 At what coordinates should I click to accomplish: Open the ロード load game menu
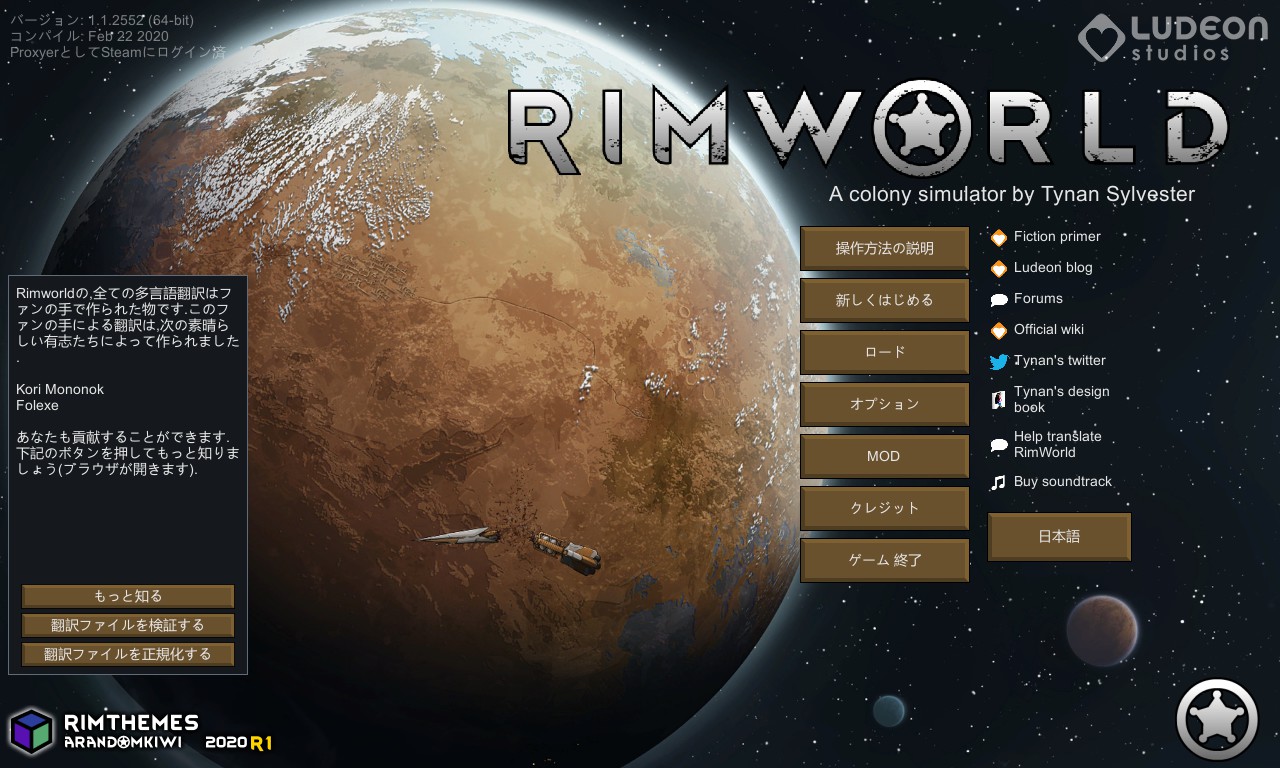884,352
